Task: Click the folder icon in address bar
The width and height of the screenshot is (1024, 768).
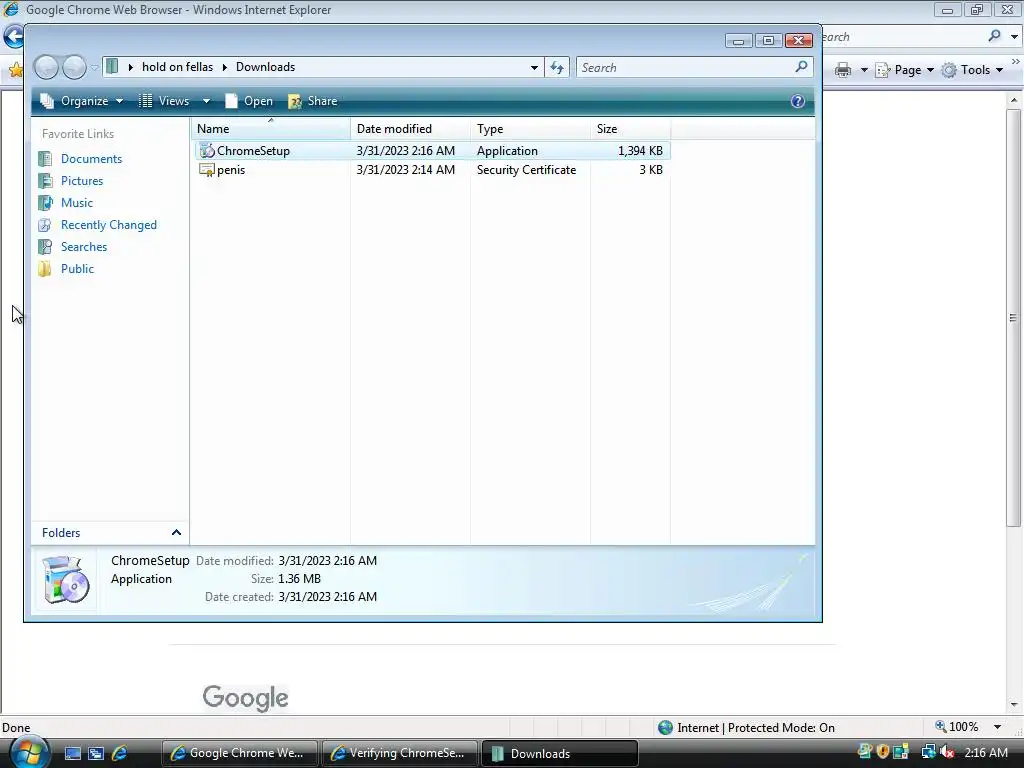Action: point(112,67)
